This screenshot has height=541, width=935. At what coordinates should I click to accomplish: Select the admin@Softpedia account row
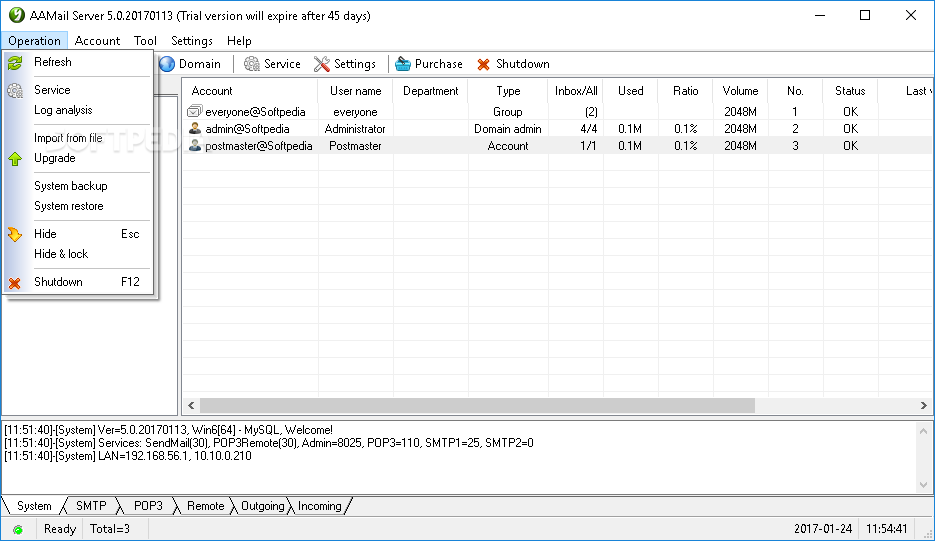pyautogui.click(x=557, y=128)
